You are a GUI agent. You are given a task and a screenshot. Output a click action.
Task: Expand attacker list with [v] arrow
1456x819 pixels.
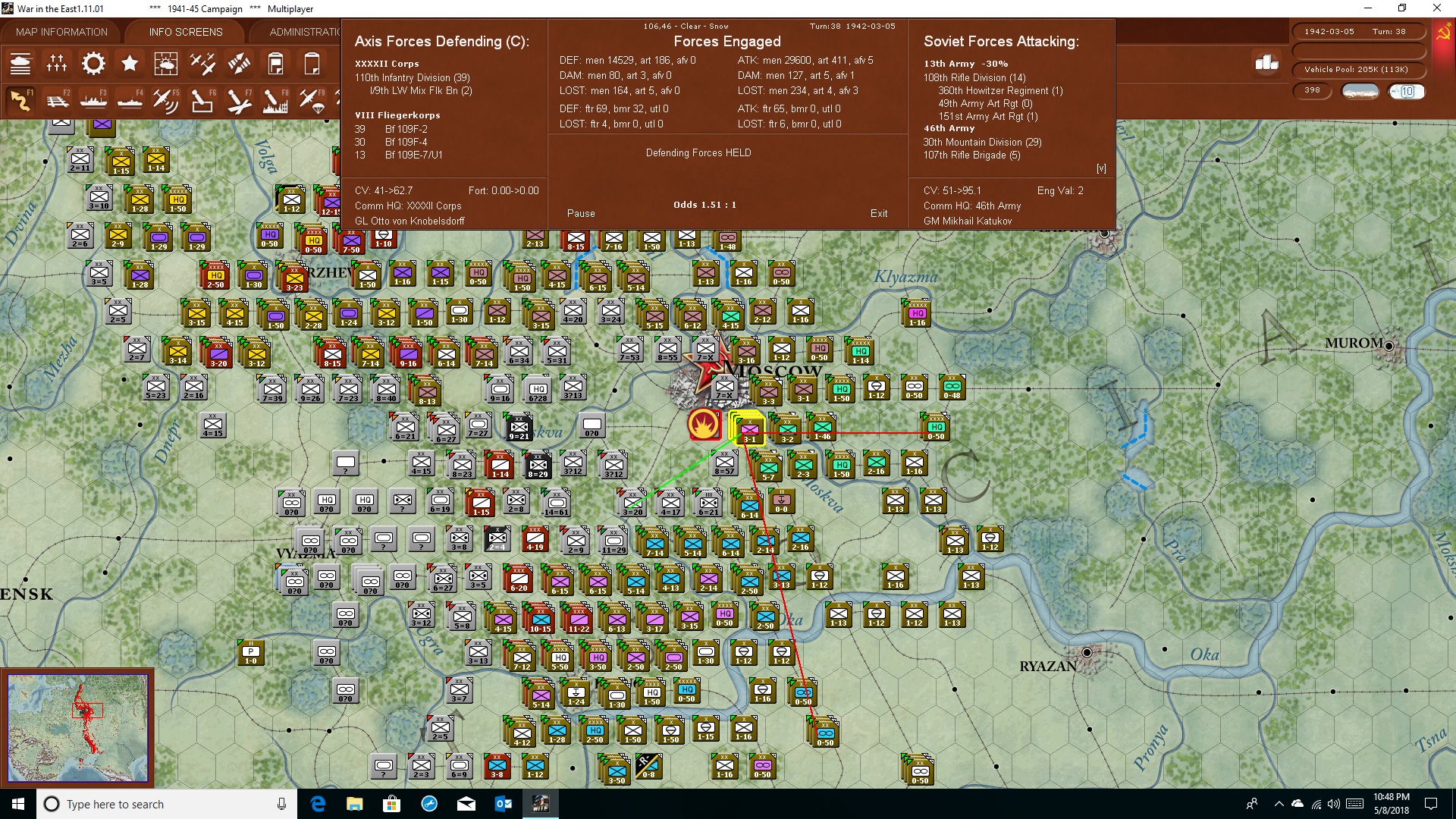point(1101,168)
